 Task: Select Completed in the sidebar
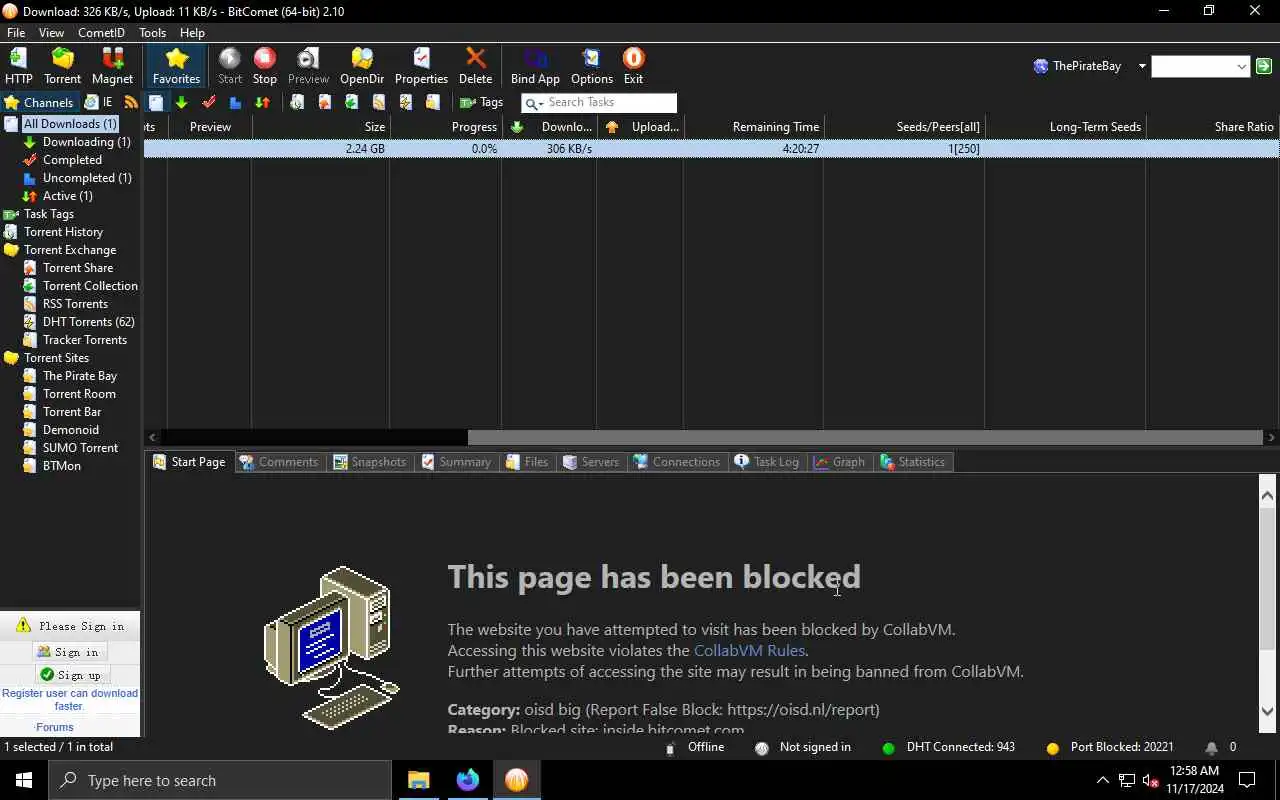click(x=72, y=160)
